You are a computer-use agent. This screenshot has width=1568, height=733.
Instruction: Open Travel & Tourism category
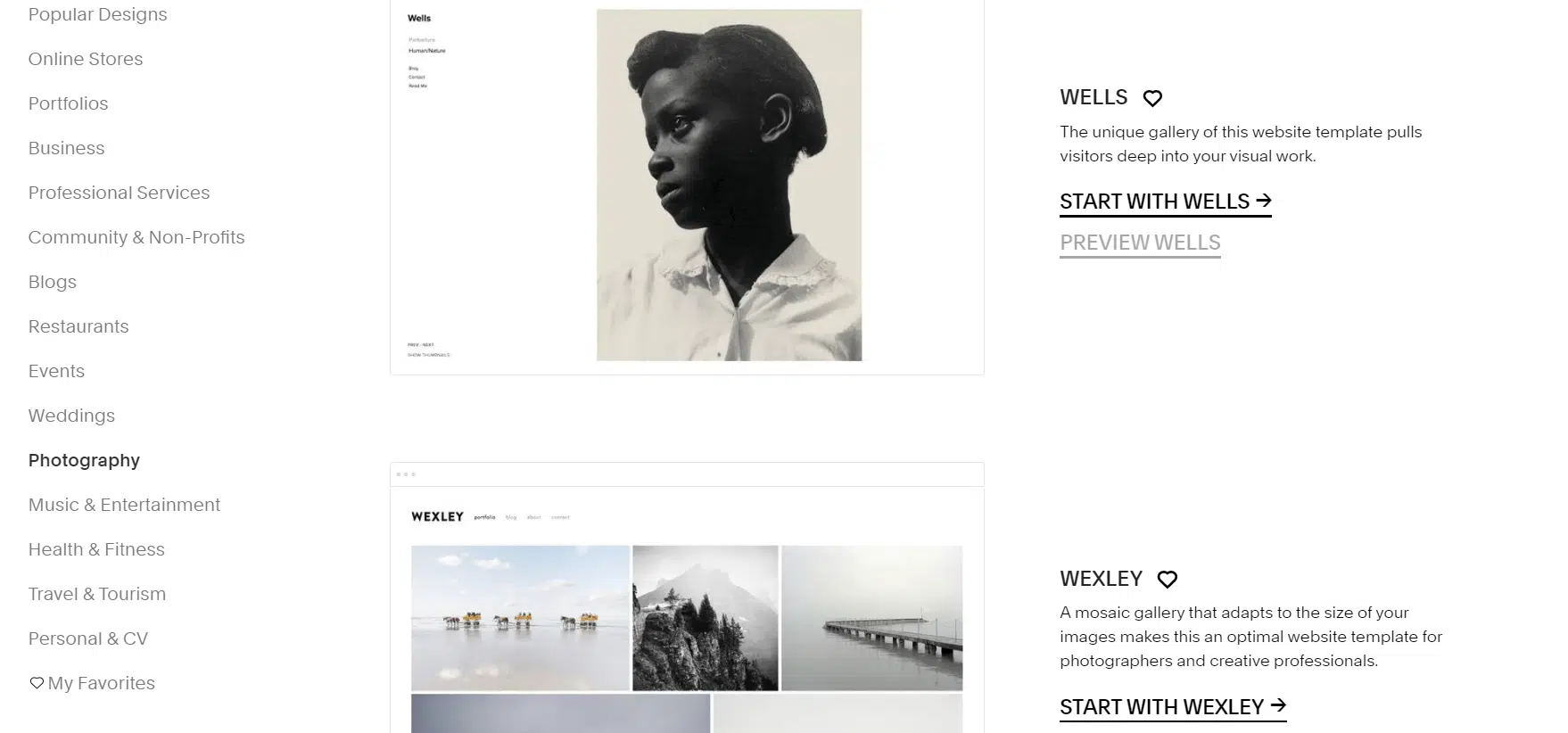click(97, 594)
